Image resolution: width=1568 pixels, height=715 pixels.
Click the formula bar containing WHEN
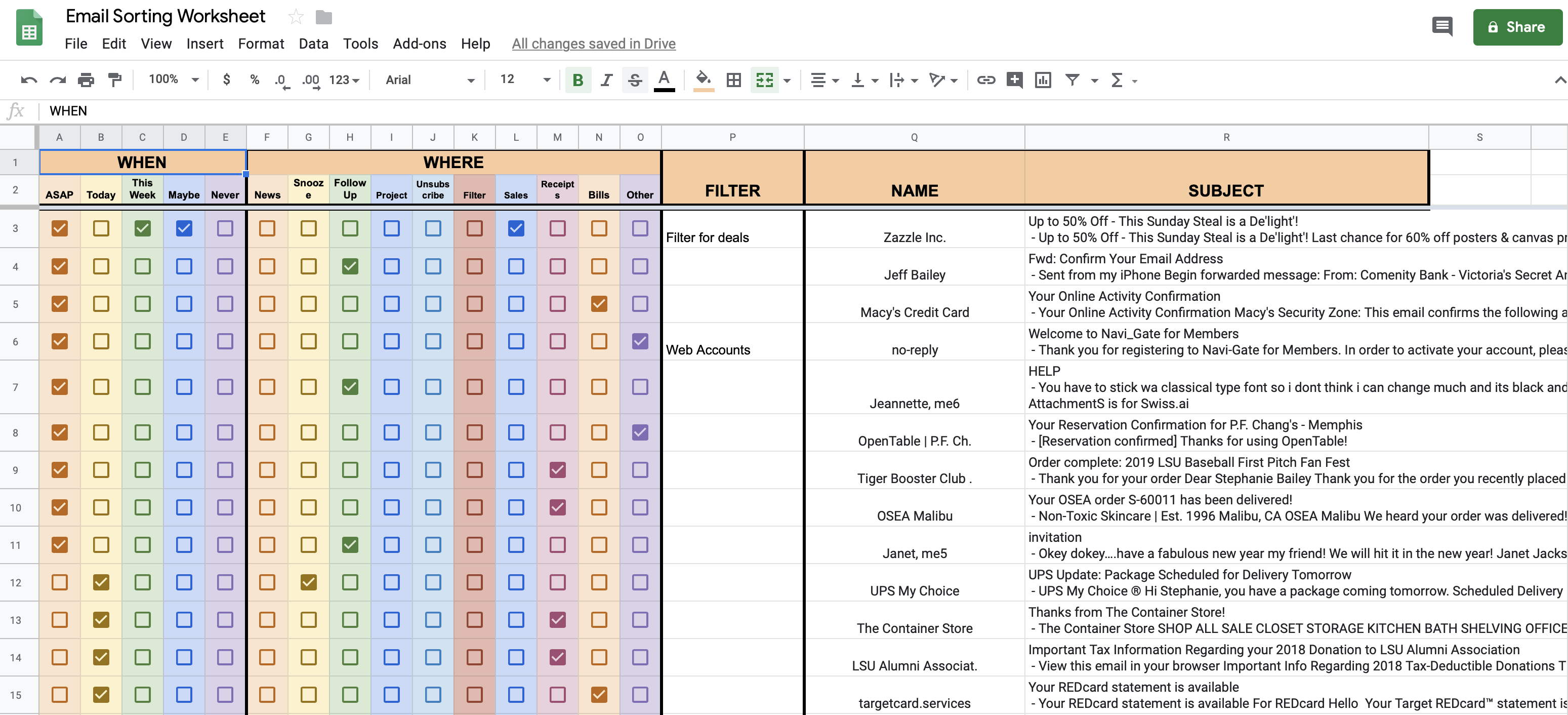tap(803, 111)
